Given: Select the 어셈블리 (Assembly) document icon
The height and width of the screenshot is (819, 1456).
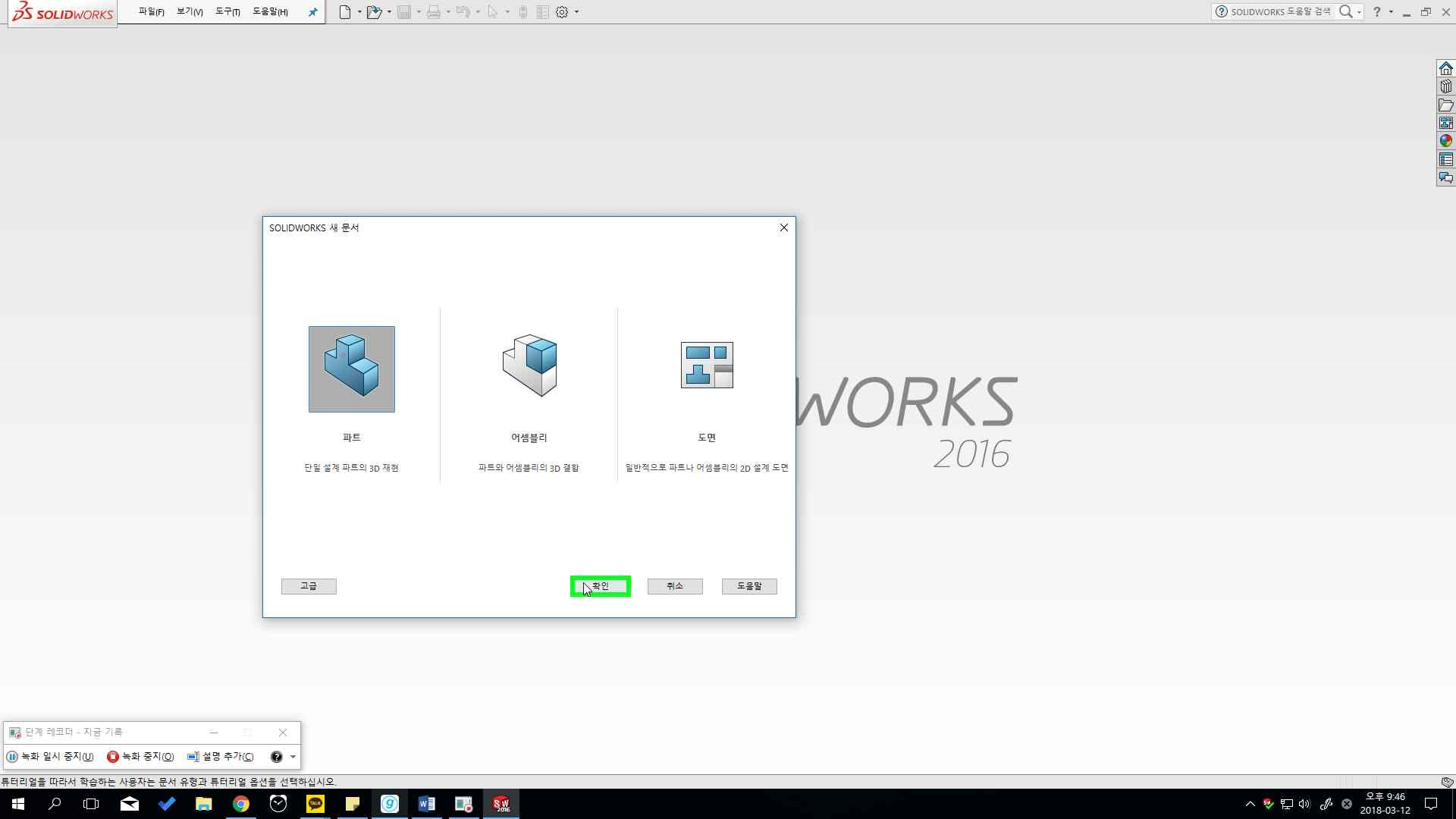Looking at the screenshot, I should point(529,366).
